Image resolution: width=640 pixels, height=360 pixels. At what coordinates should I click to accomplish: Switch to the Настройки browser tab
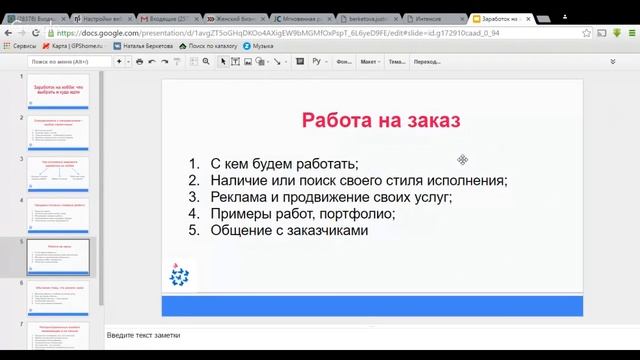click(103, 19)
